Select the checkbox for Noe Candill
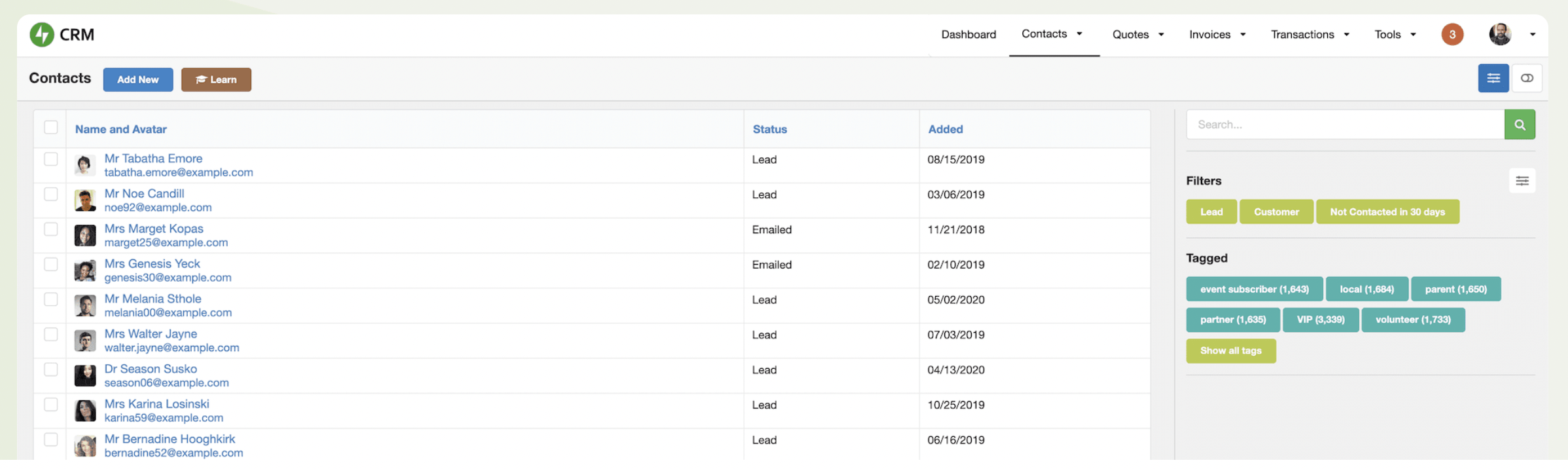The height and width of the screenshot is (469, 1568). pos(50,194)
